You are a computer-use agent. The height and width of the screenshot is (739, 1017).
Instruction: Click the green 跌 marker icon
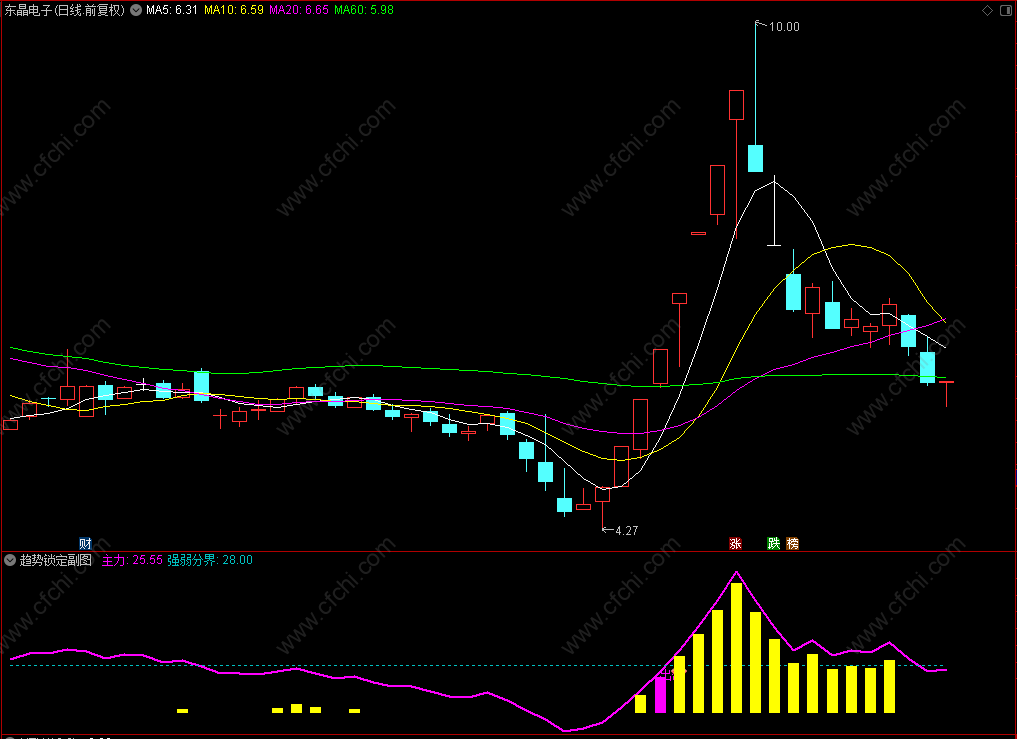(x=774, y=544)
